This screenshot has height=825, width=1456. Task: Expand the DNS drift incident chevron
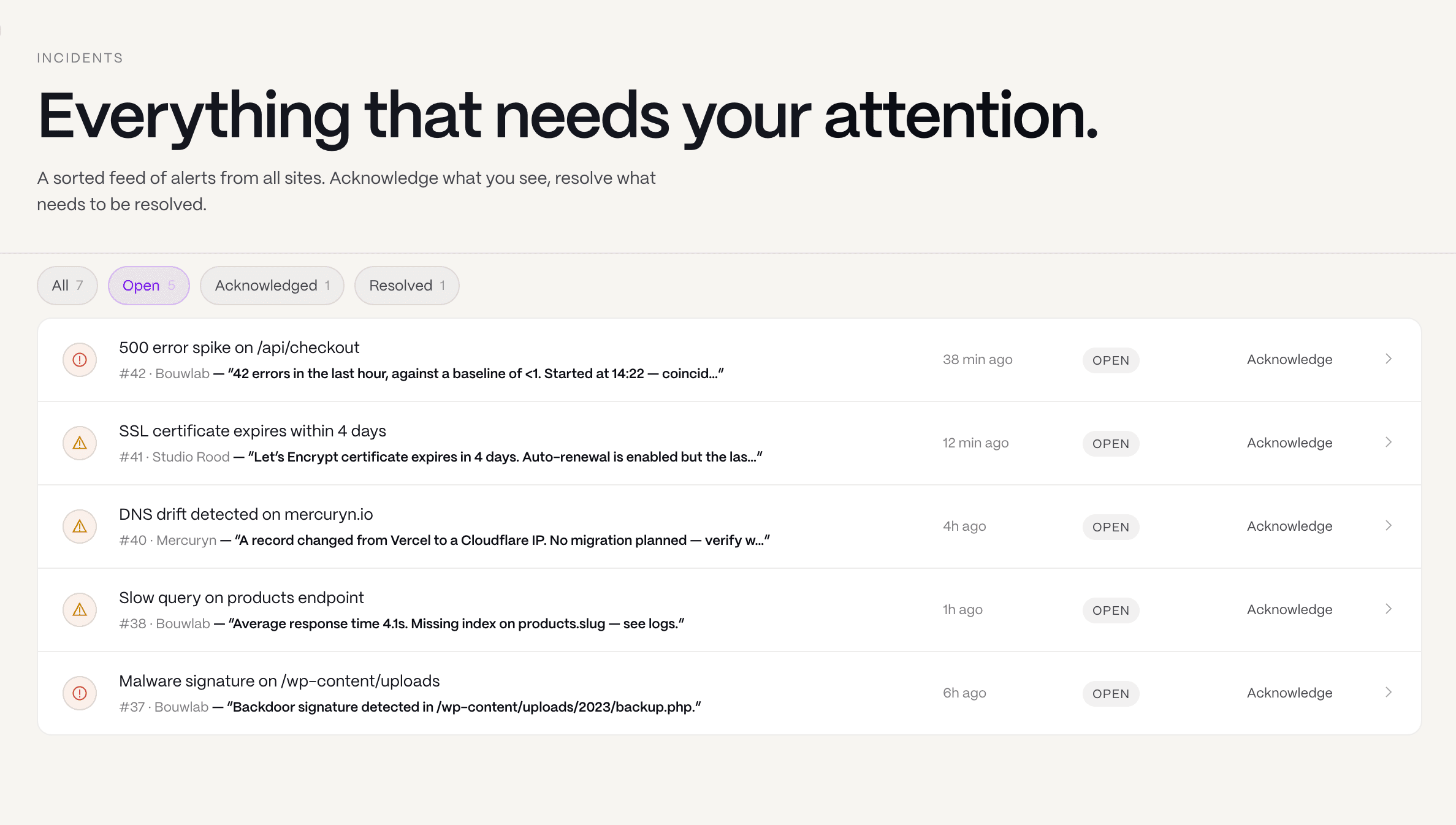1389,526
